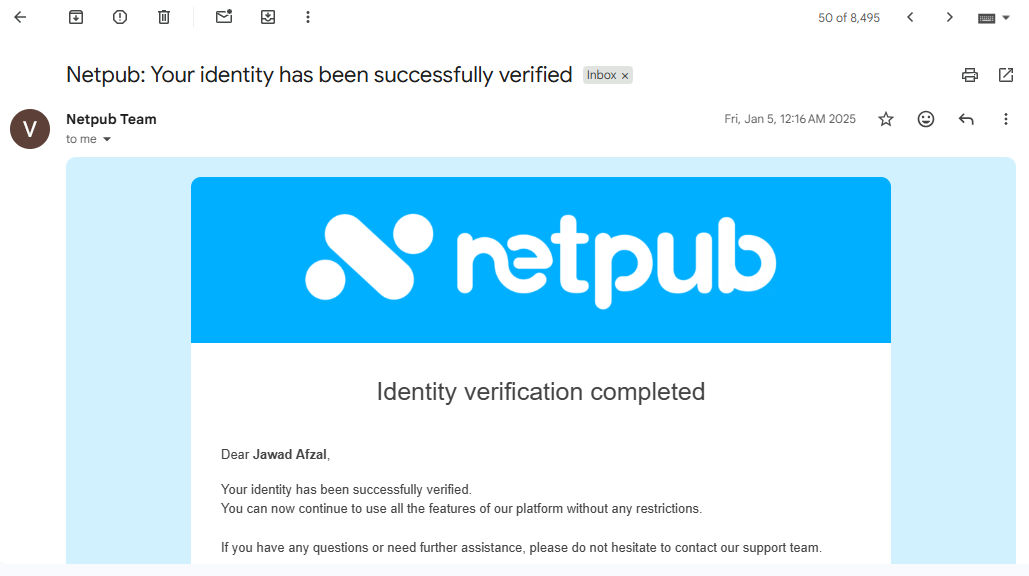Go to the older email arrow
The height and width of the screenshot is (576, 1029).
click(950, 17)
